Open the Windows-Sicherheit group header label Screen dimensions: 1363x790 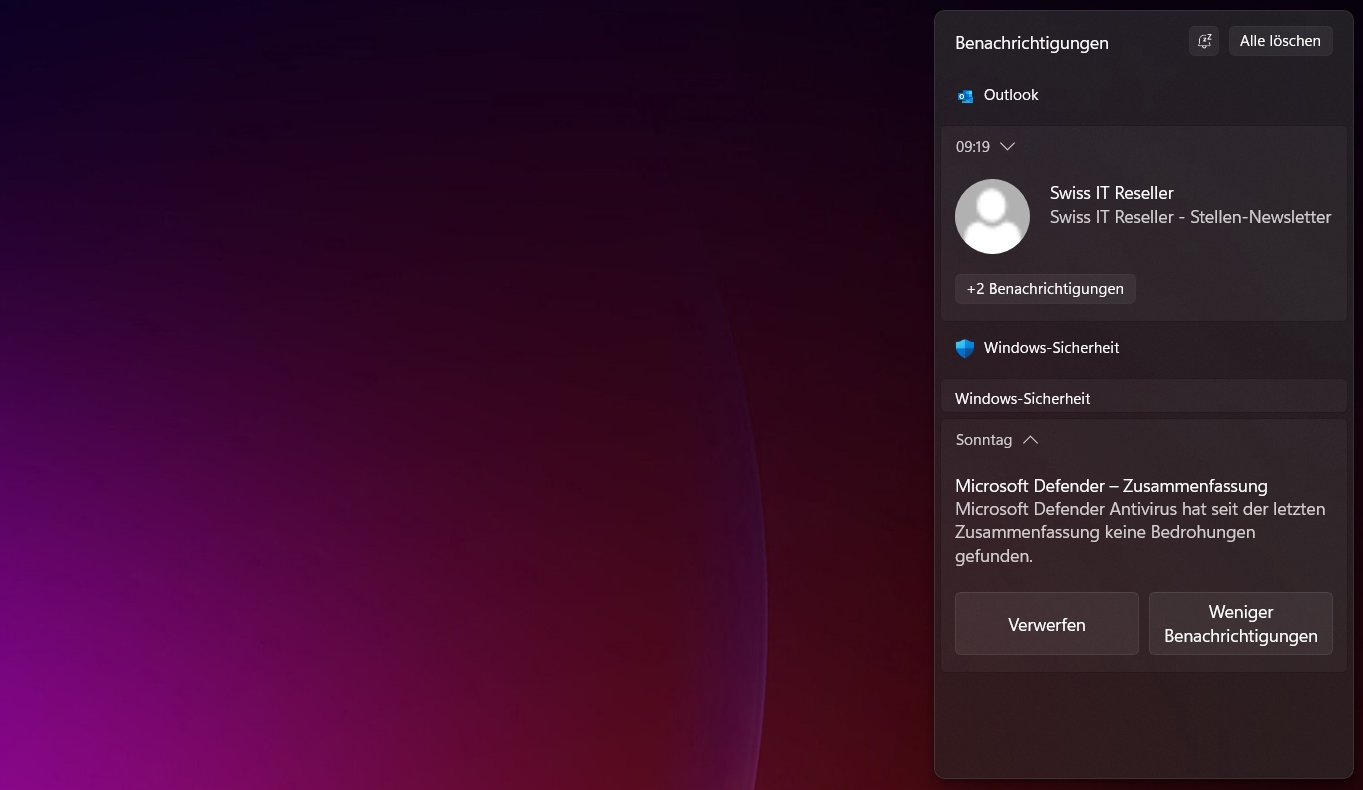pos(1051,348)
